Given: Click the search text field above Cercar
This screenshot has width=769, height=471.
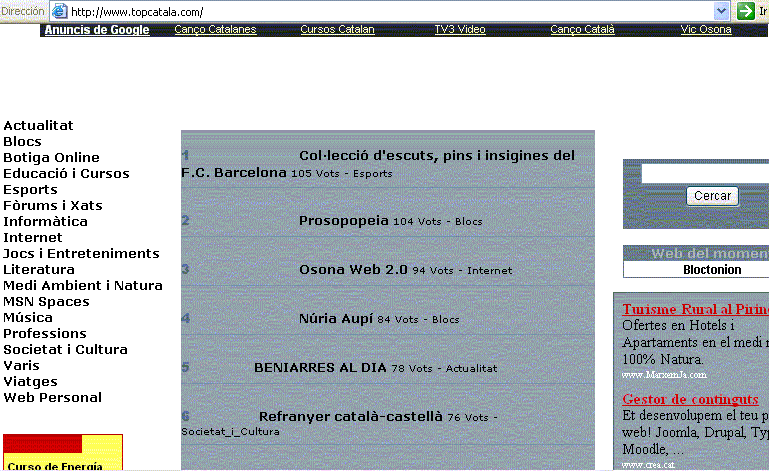Looking at the screenshot, I should click(x=705, y=174).
